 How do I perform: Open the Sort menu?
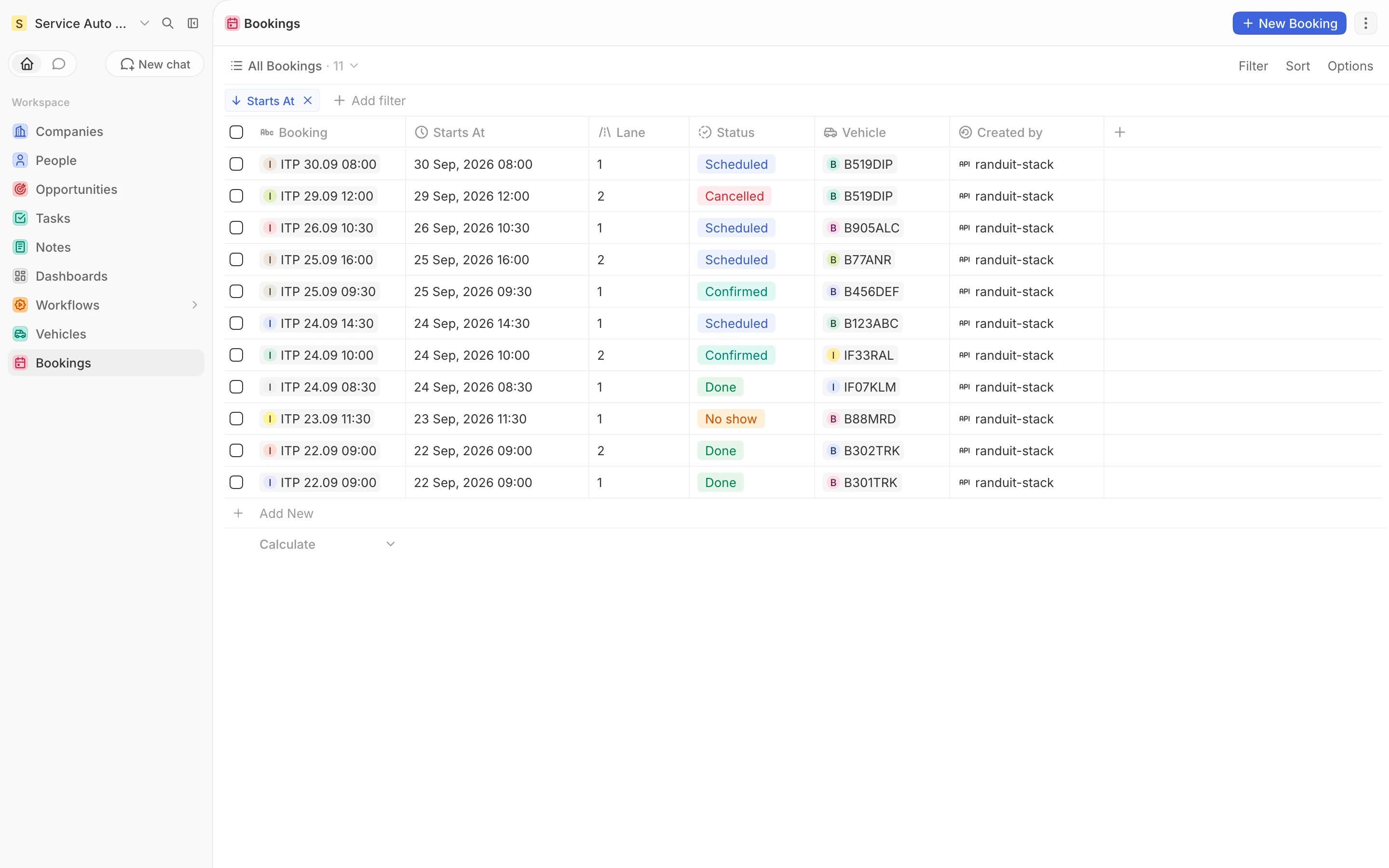pos(1297,66)
